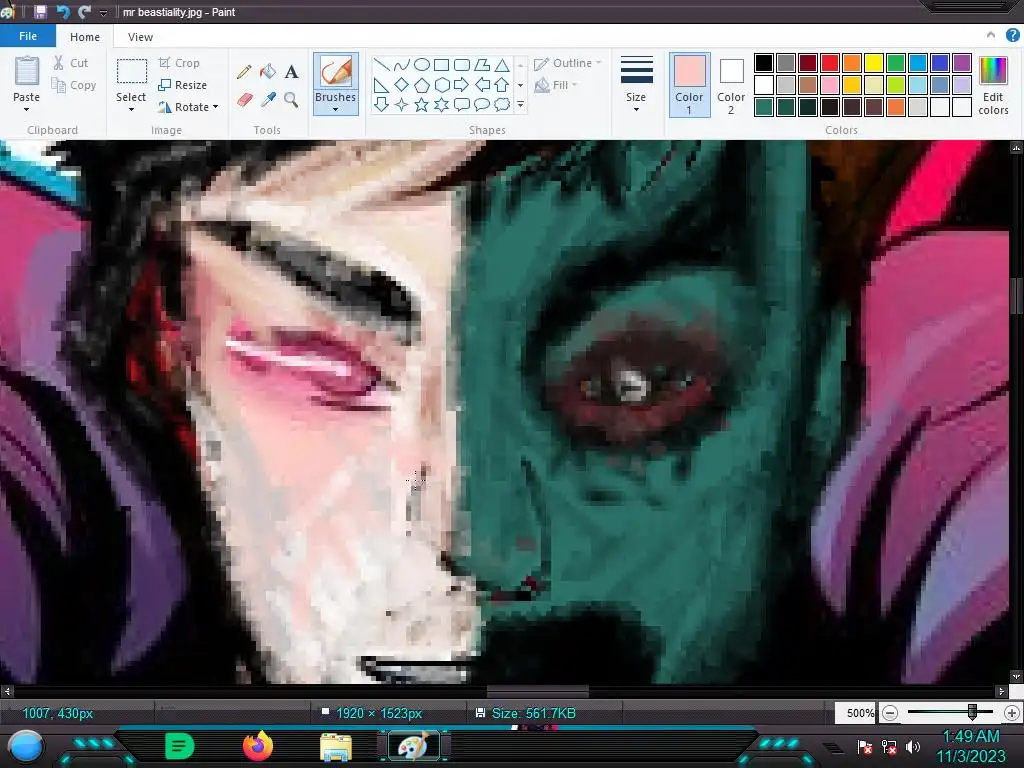Click the Crop button
This screenshot has height=768, width=1024.
(x=179, y=63)
